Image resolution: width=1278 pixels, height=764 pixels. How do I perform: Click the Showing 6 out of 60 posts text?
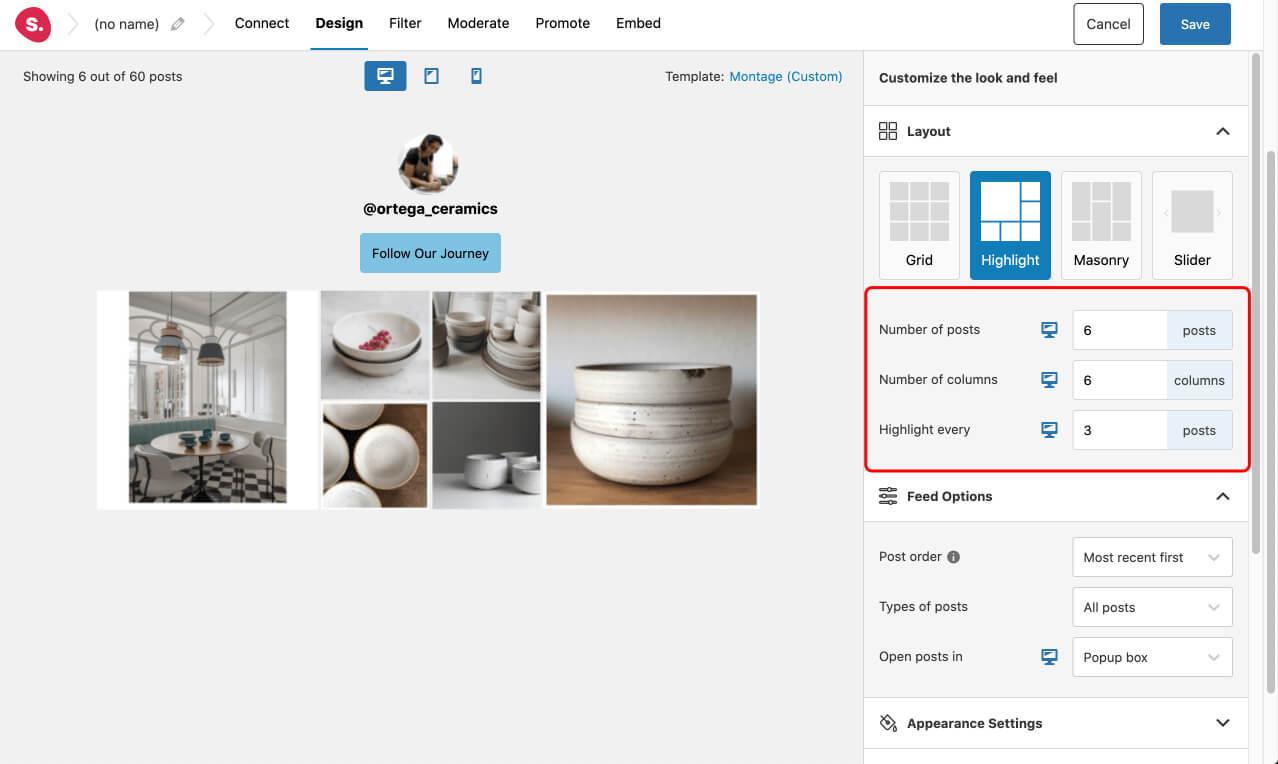point(103,76)
